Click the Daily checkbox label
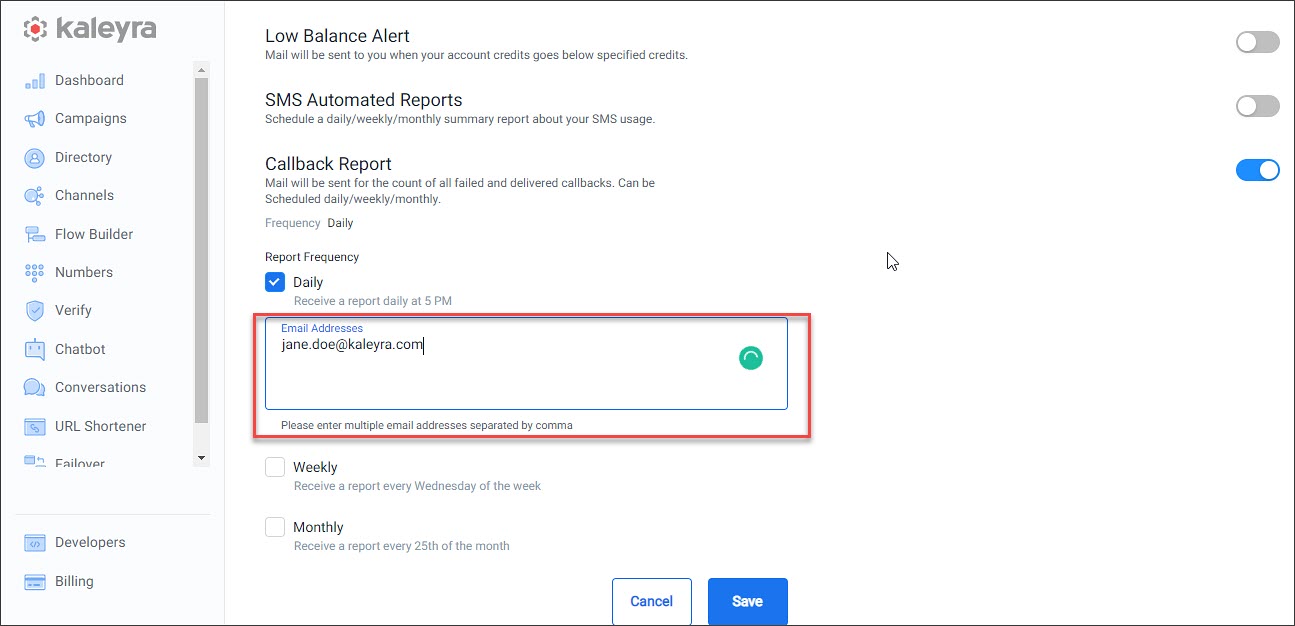 coord(308,282)
